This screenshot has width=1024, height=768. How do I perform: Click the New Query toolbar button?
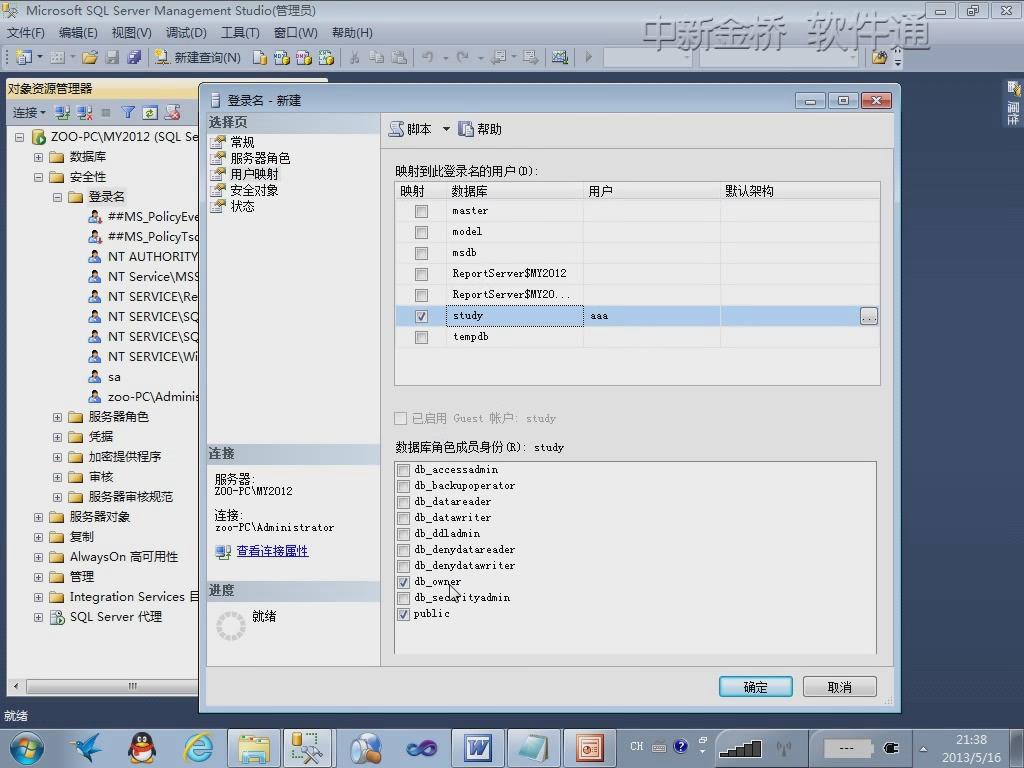coord(198,57)
